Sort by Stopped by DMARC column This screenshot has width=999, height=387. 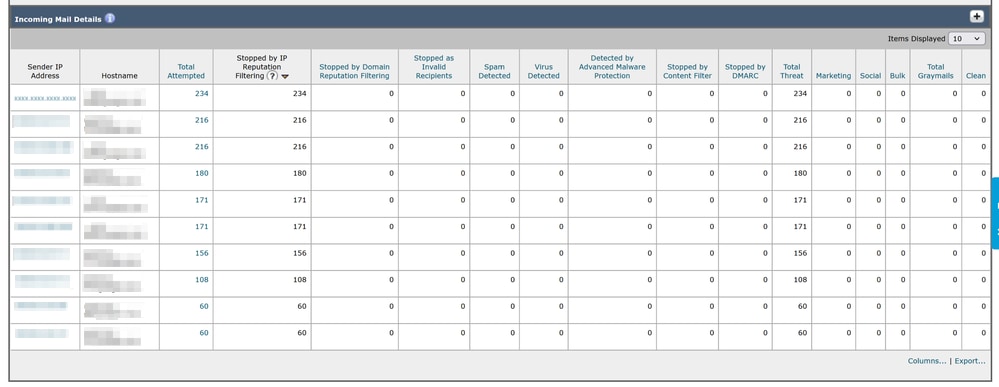tap(745, 71)
